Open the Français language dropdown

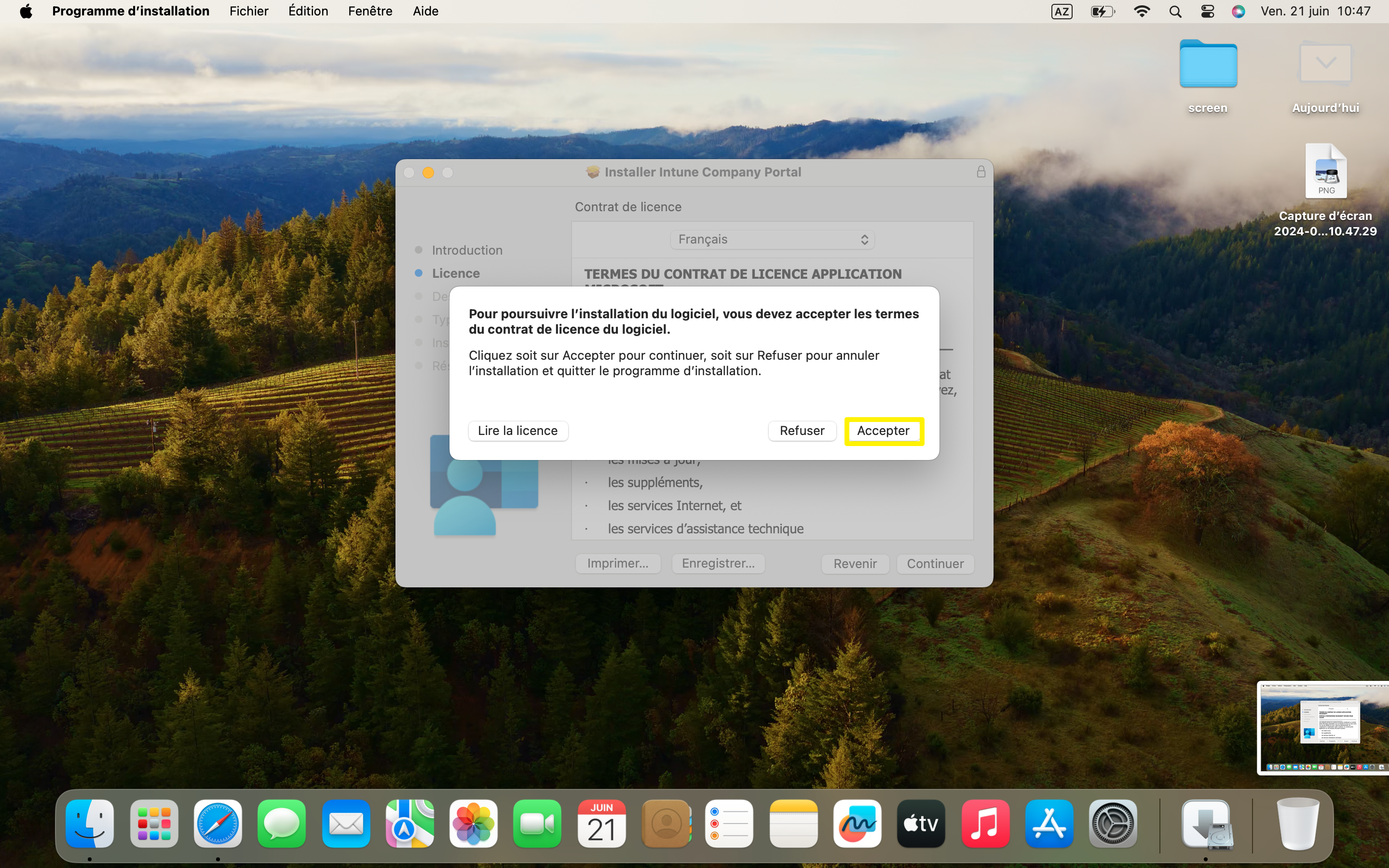click(772, 239)
